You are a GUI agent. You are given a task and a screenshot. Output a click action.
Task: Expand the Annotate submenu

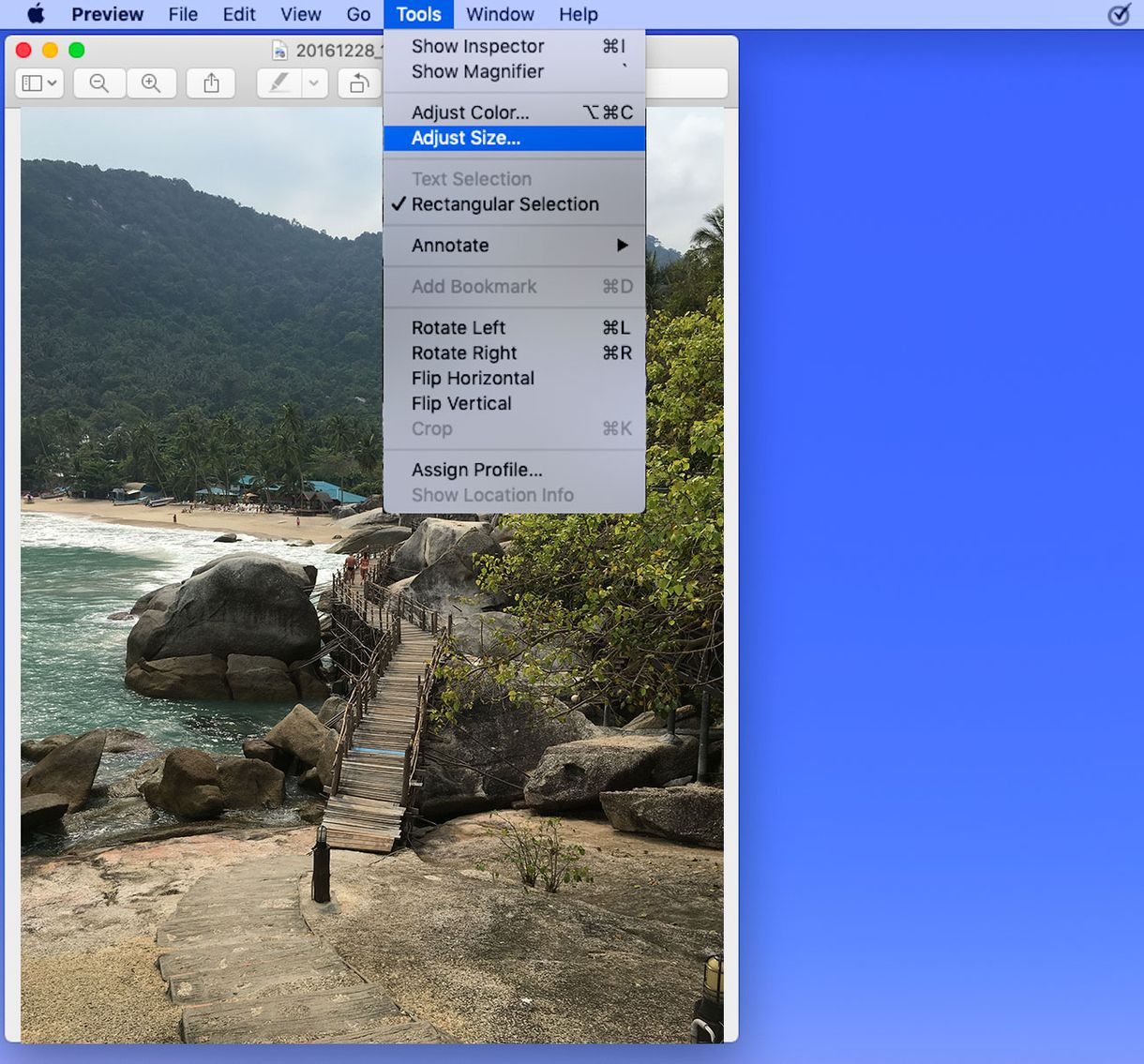click(x=450, y=245)
